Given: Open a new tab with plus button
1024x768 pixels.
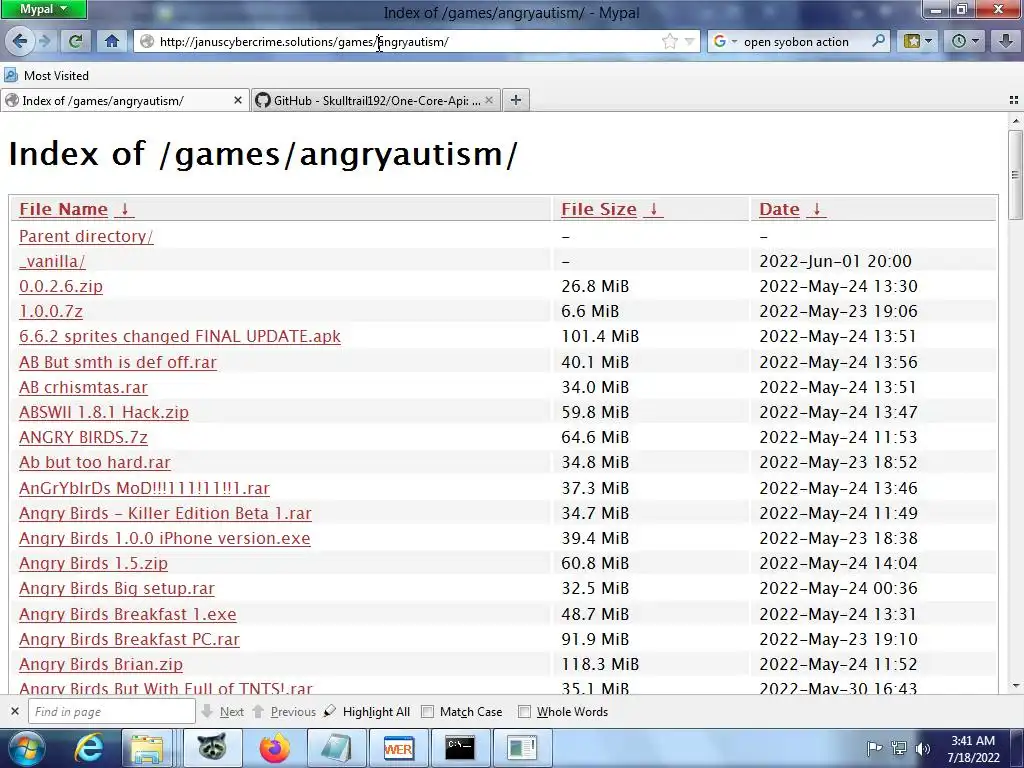Looking at the screenshot, I should tap(516, 100).
